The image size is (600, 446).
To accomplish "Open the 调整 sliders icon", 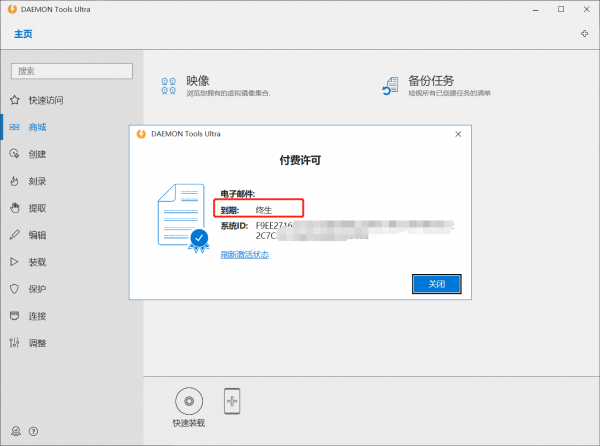I will click(x=14, y=343).
